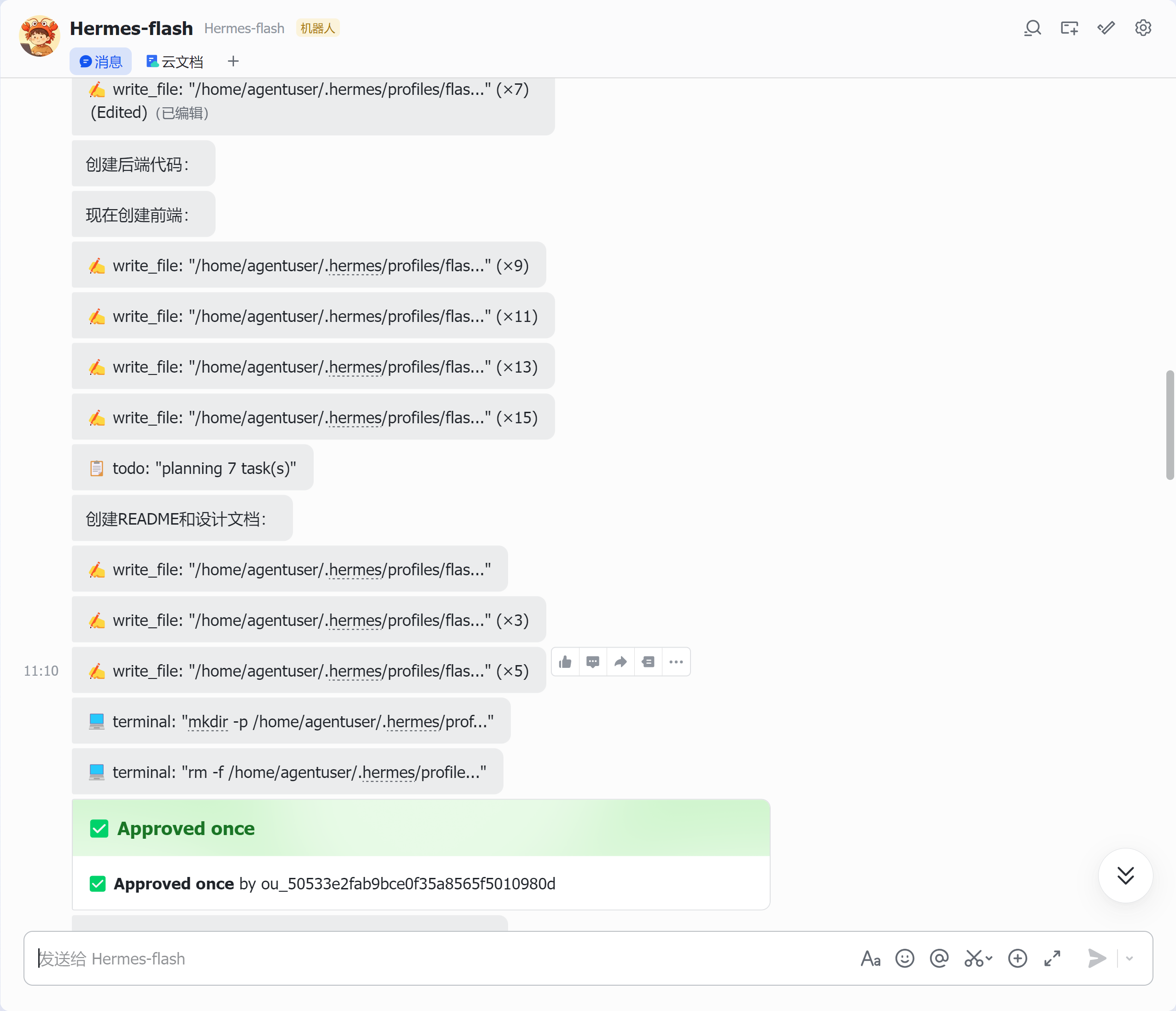Open more message actions ellipsis
This screenshot has width=1176, height=1011.
coord(676,662)
